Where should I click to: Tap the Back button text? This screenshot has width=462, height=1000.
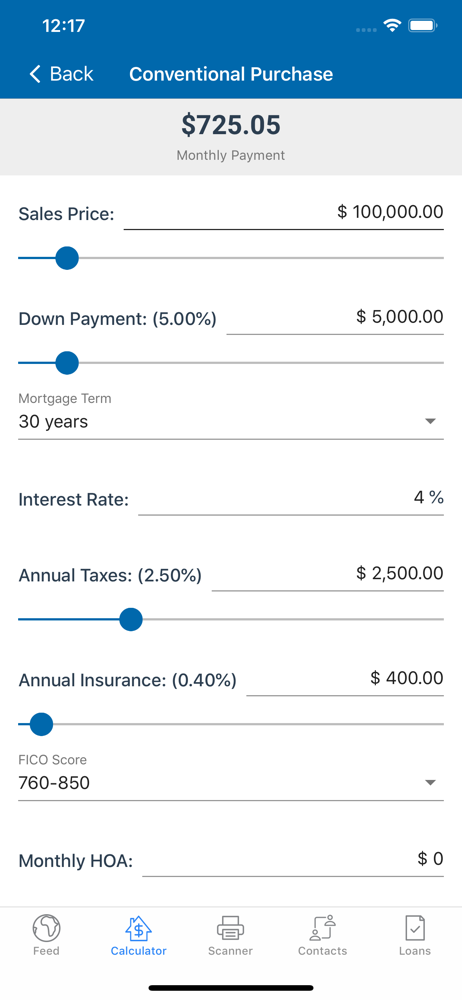(x=71, y=74)
